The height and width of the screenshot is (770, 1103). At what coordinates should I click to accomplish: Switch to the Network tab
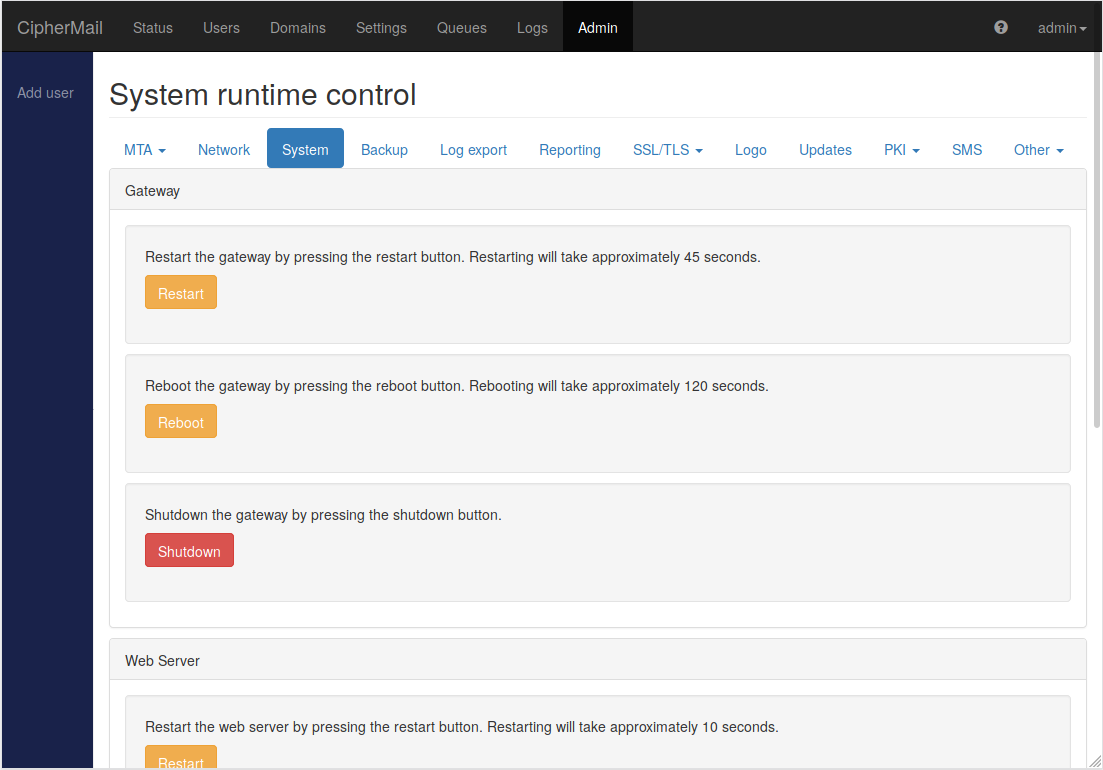[x=224, y=150]
